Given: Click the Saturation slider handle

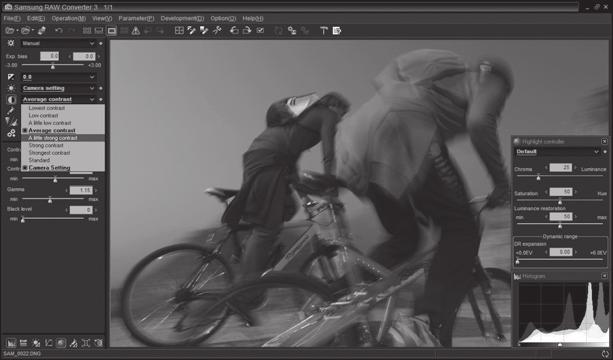Looking at the screenshot, I should click(560, 202).
